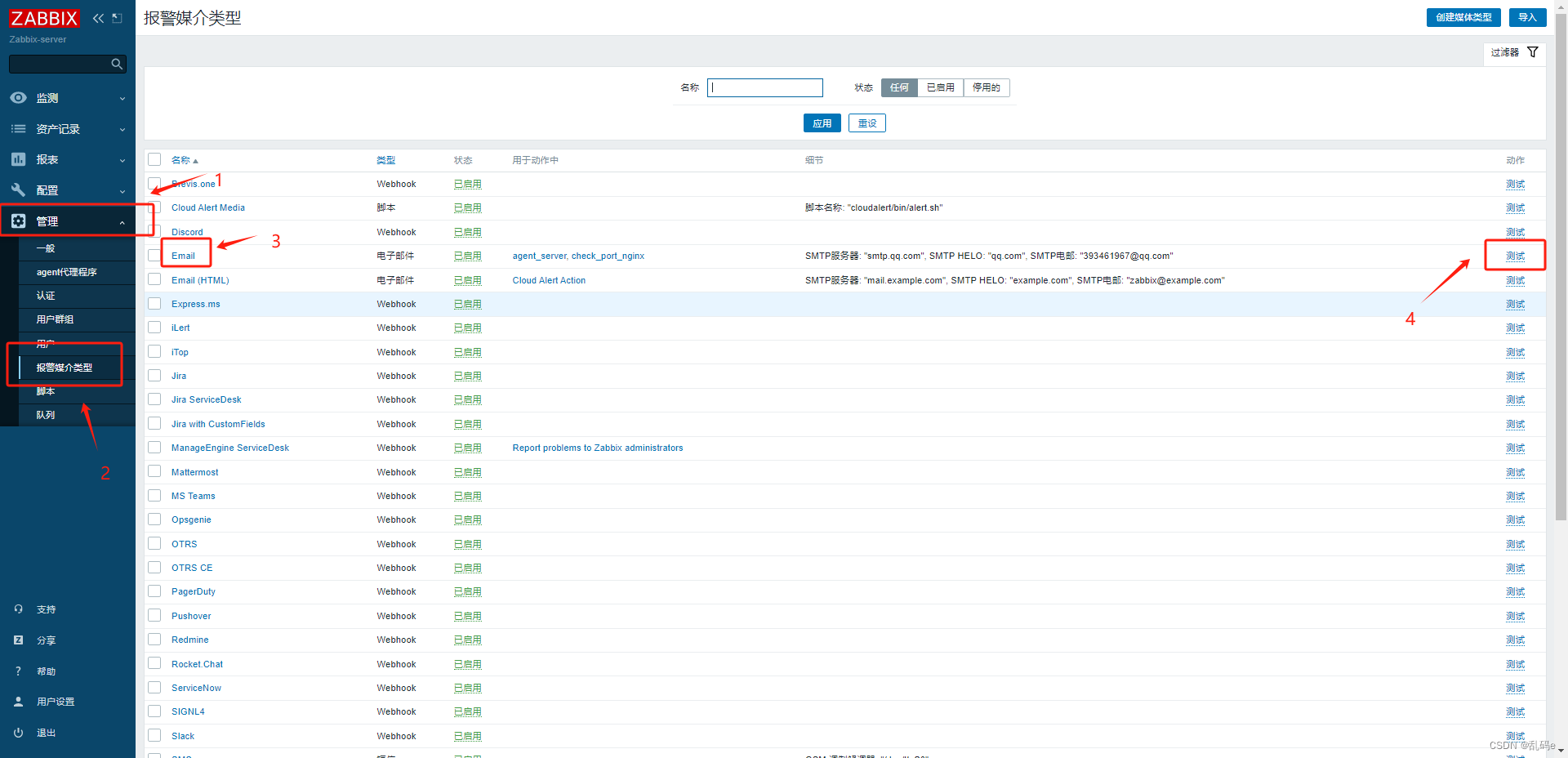Expand the 报表 menu chevron
The height and width of the screenshot is (758, 1568).
pos(122,160)
